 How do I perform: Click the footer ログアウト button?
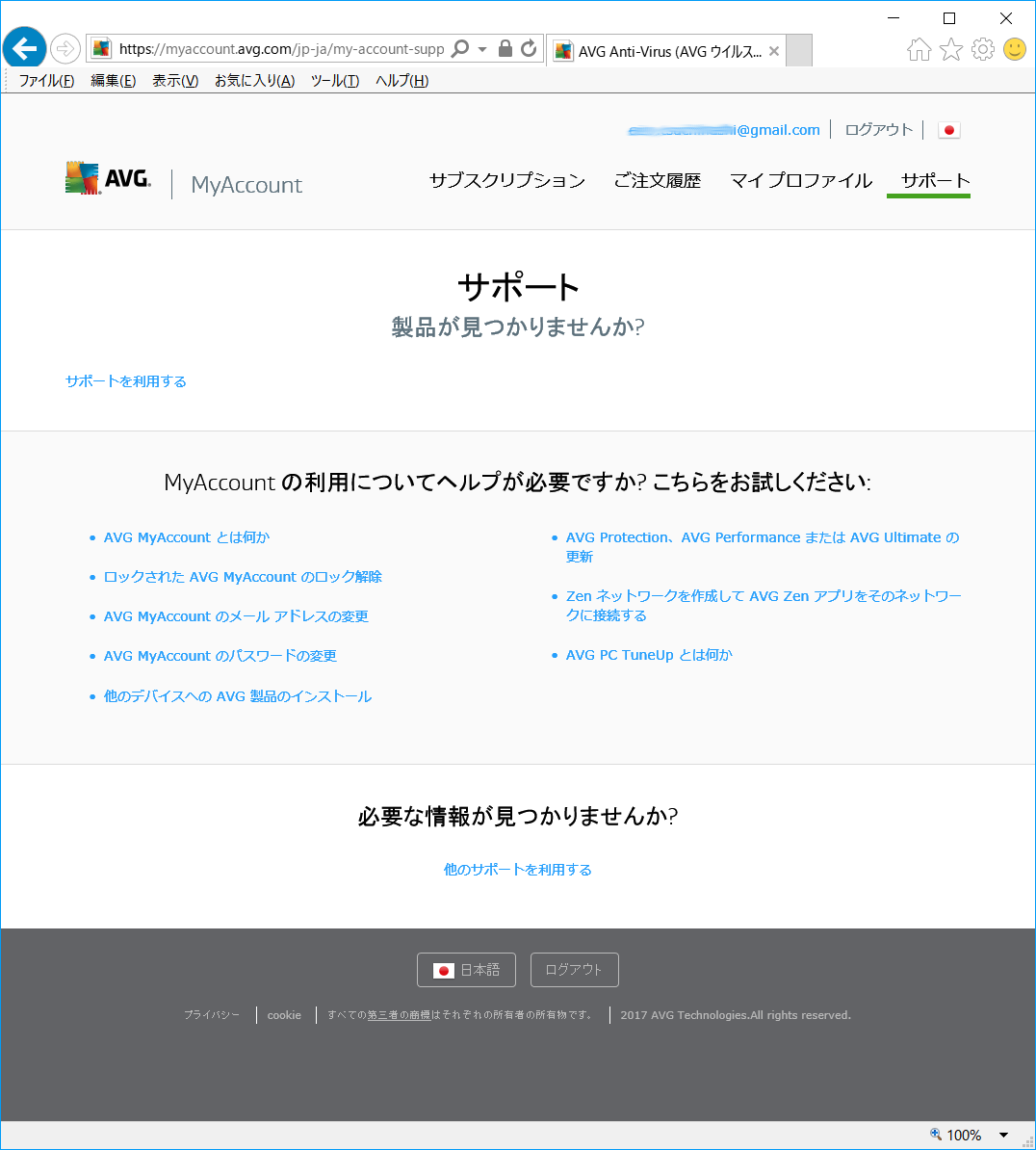574,970
